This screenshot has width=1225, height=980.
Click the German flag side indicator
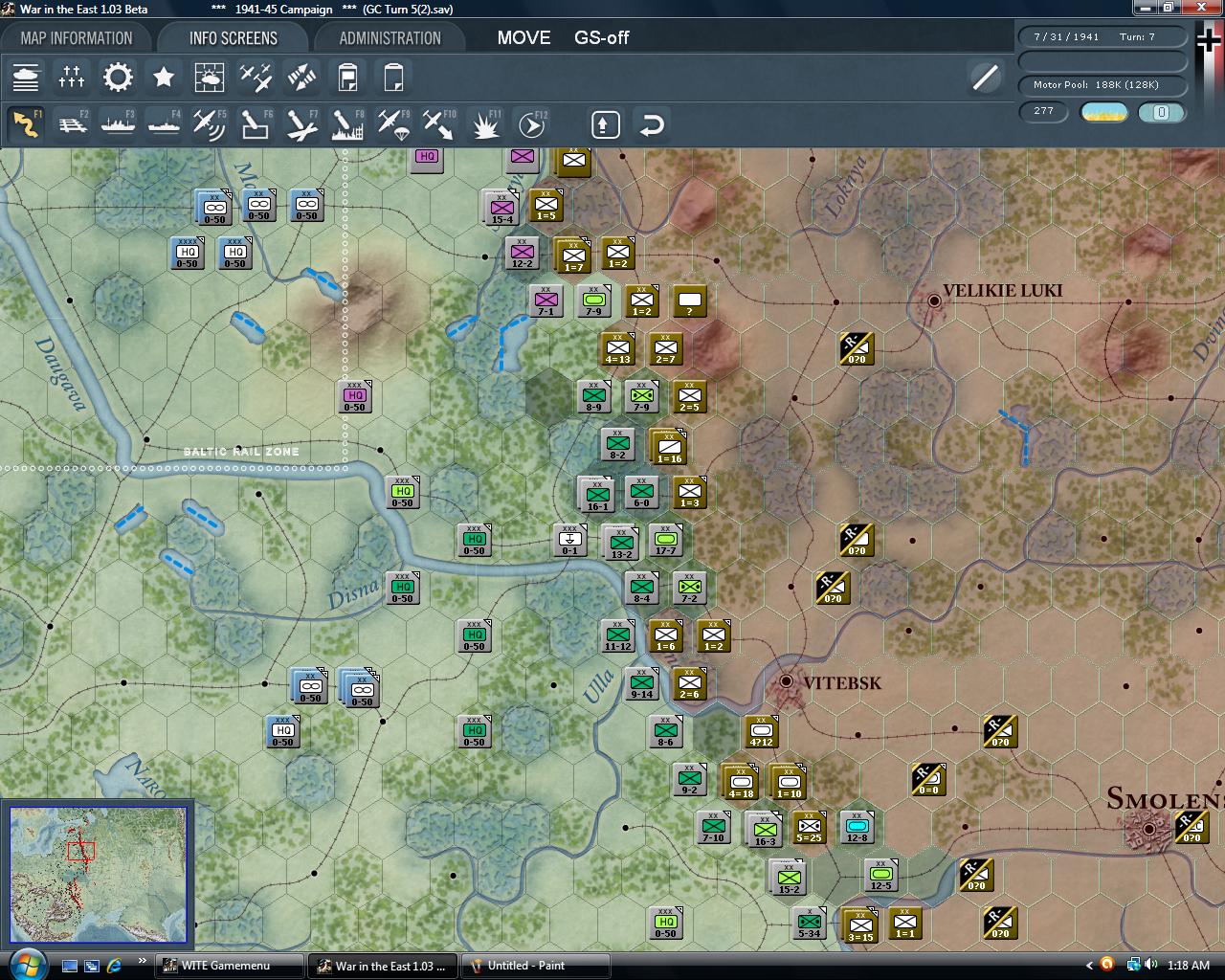[1210, 40]
